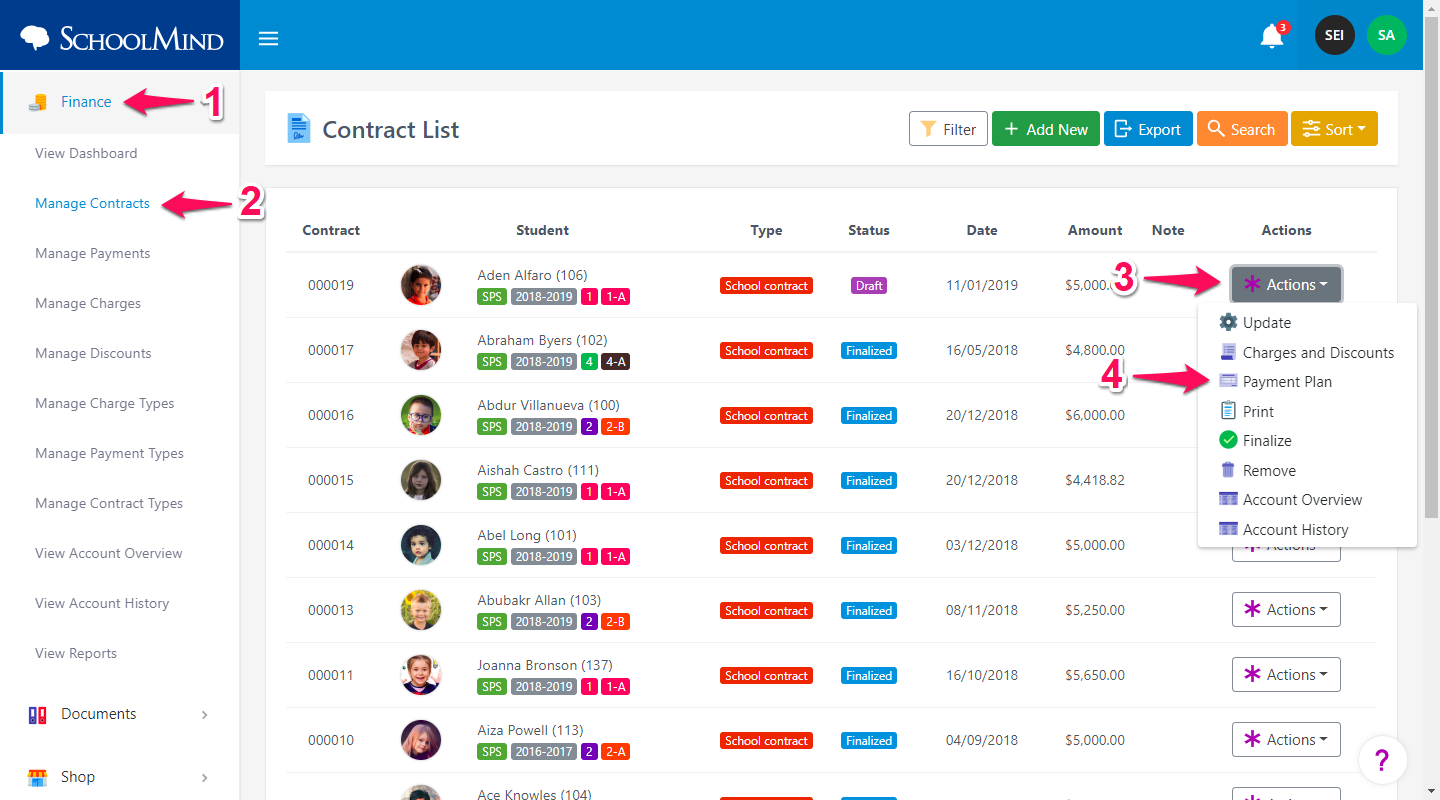The height and width of the screenshot is (800, 1440).
Task: Select Remove from the Actions menu
Action: click(x=1307, y=470)
